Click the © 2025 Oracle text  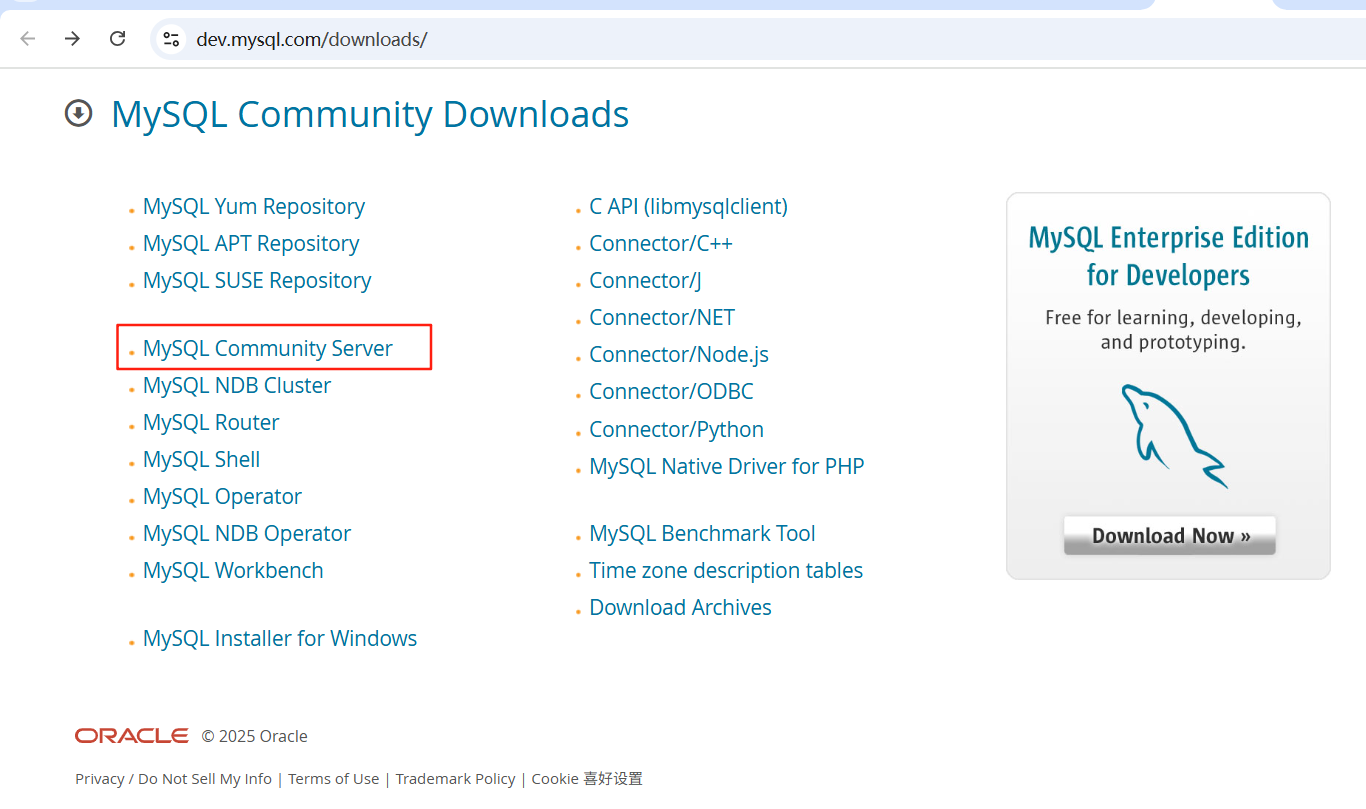point(254,736)
